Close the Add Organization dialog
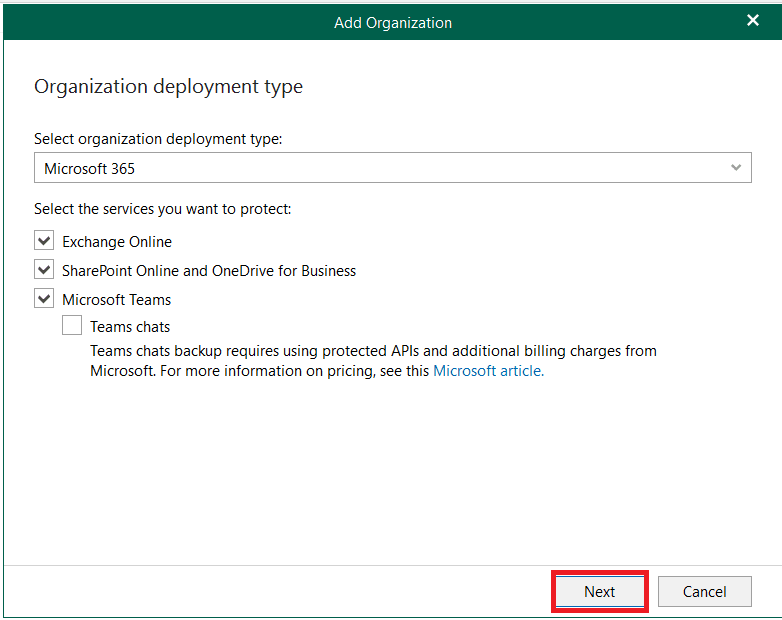The height and width of the screenshot is (620, 782). pos(753,20)
